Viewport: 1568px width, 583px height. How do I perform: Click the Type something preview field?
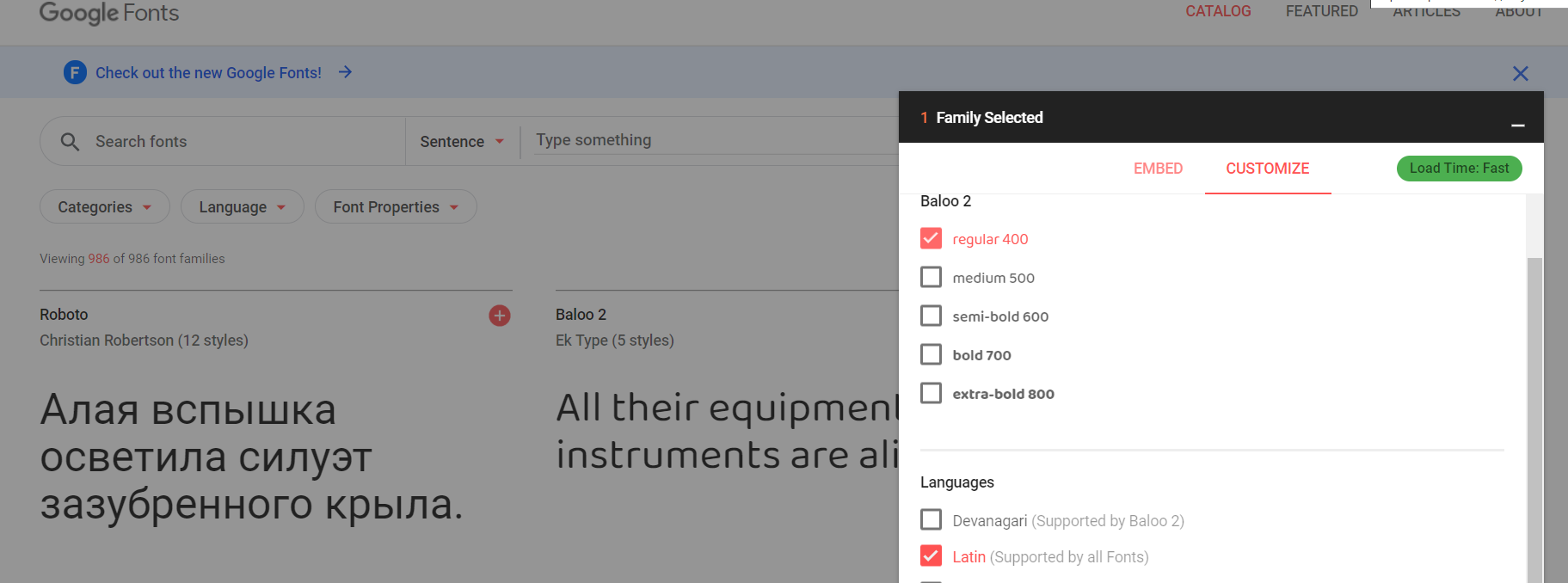click(x=716, y=140)
